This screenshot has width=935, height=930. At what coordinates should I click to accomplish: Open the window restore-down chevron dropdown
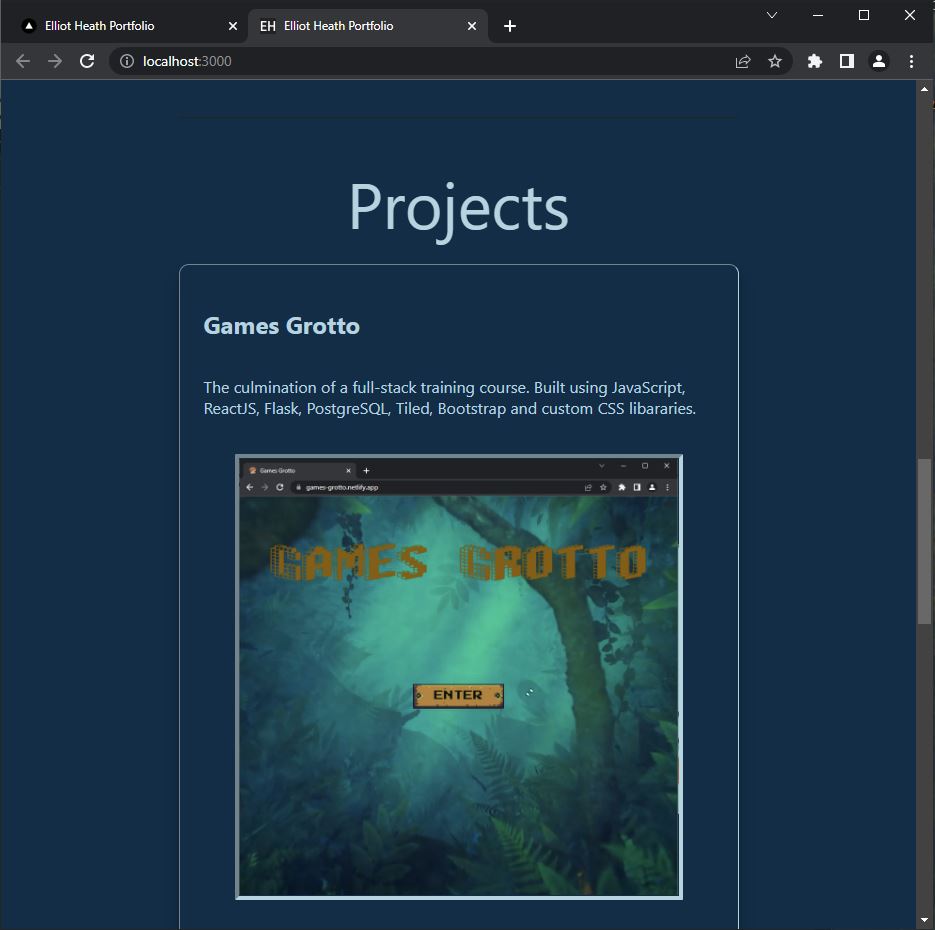click(x=771, y=15)
